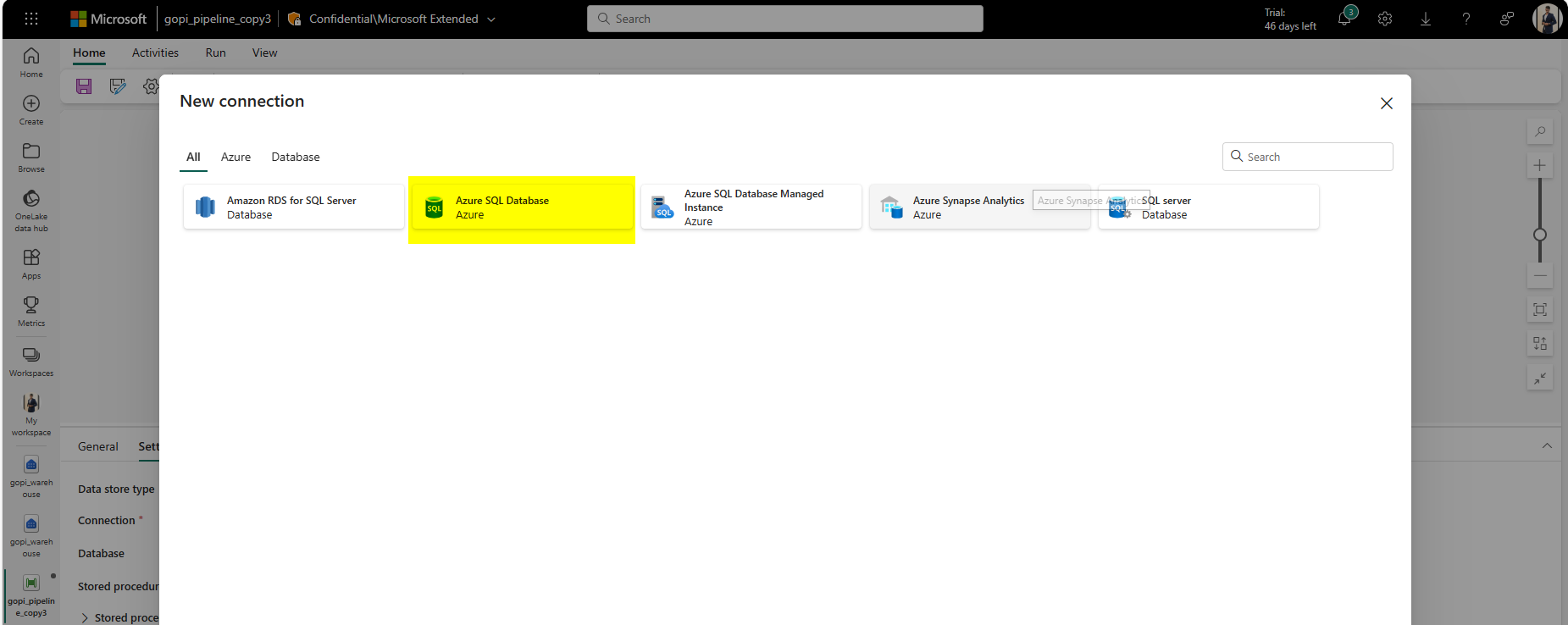Click the global Search box in the top bar
Screen dimensions: 1568x625
pyautogui.click(x=785, y=19)
